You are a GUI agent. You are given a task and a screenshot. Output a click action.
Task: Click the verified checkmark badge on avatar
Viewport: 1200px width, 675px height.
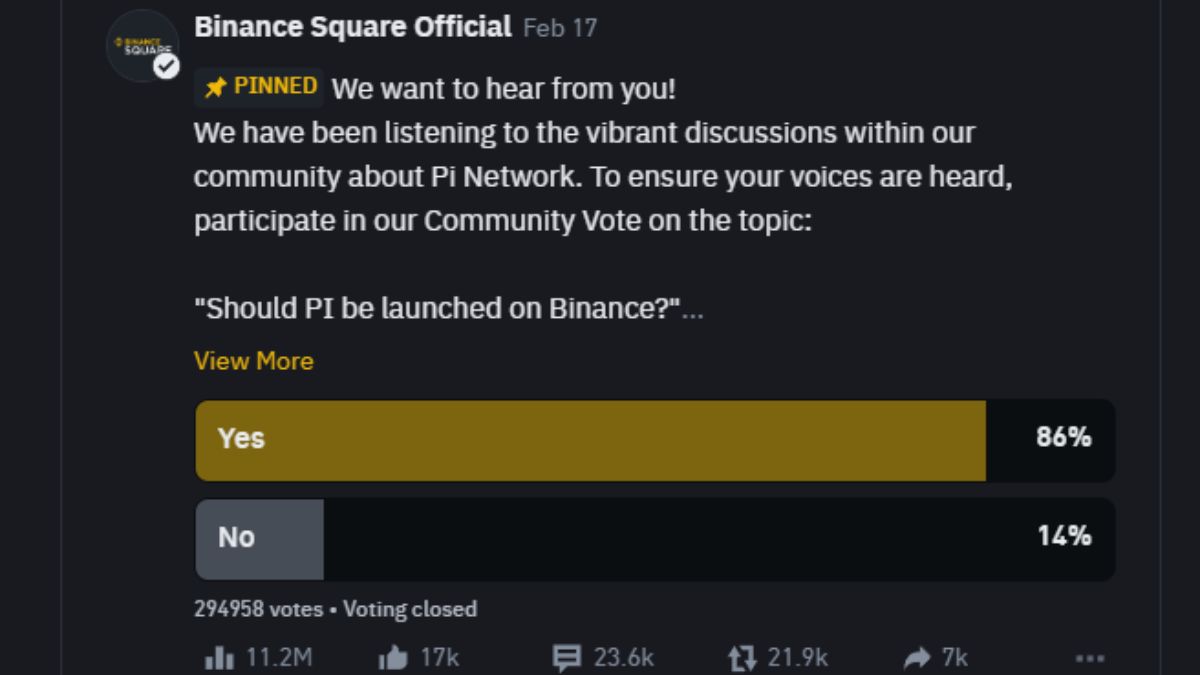tap(166, 66)
